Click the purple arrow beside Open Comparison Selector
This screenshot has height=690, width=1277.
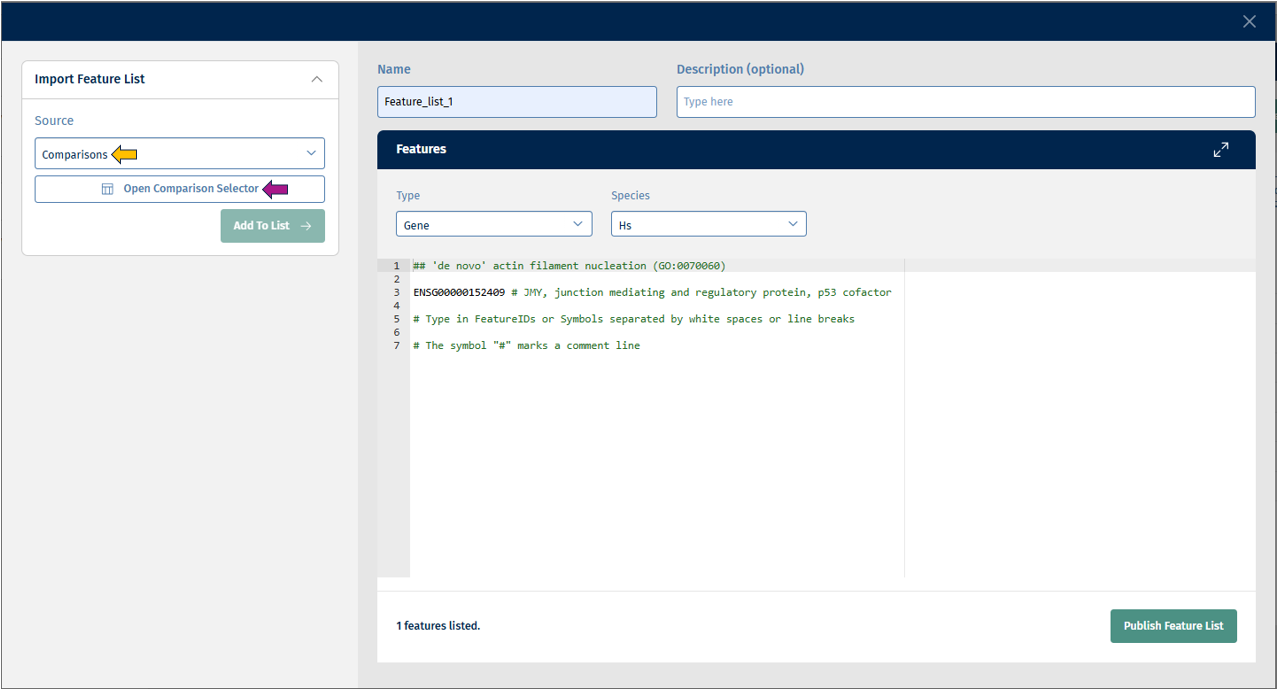pos(275,189)
